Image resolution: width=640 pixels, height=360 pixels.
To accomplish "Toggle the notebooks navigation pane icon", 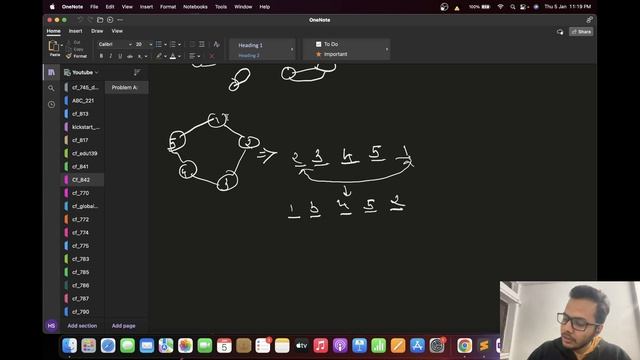I will click(x=51, y=72).
